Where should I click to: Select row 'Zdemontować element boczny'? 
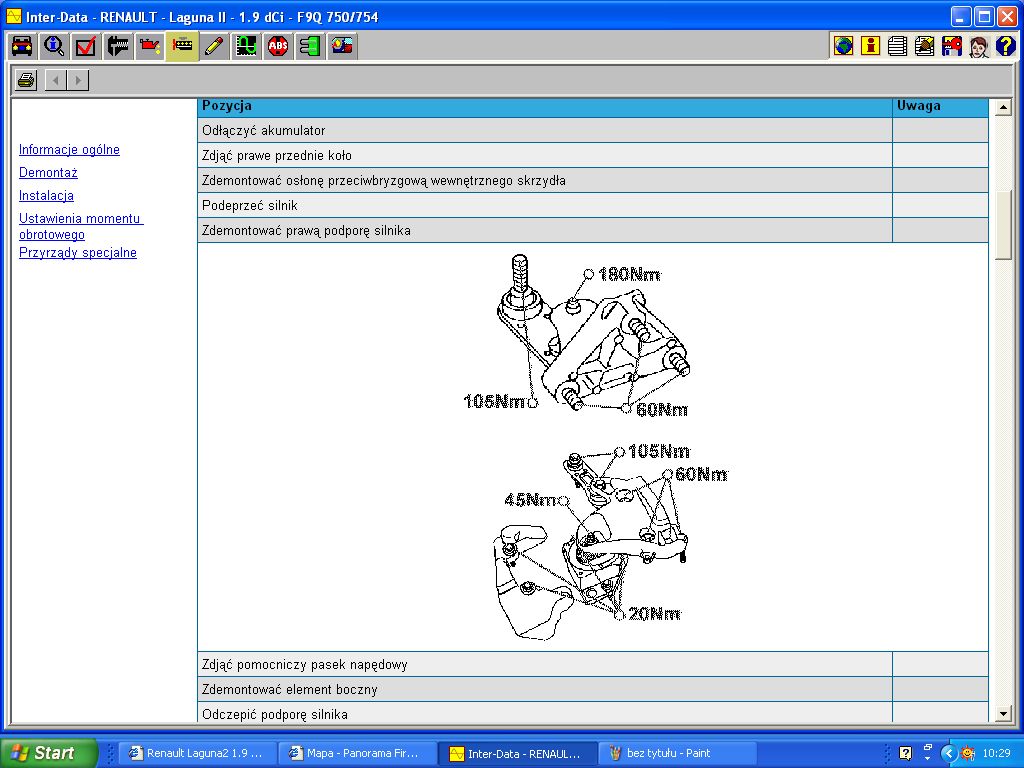(x=545, y=689)
